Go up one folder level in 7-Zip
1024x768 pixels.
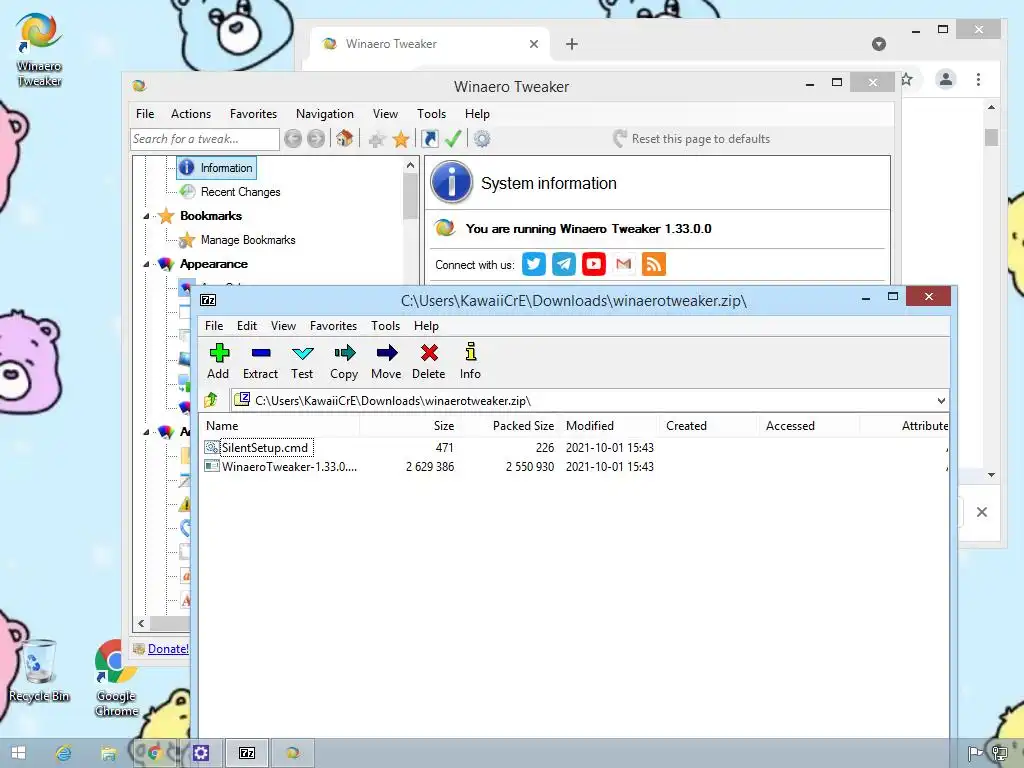point(211,400)
